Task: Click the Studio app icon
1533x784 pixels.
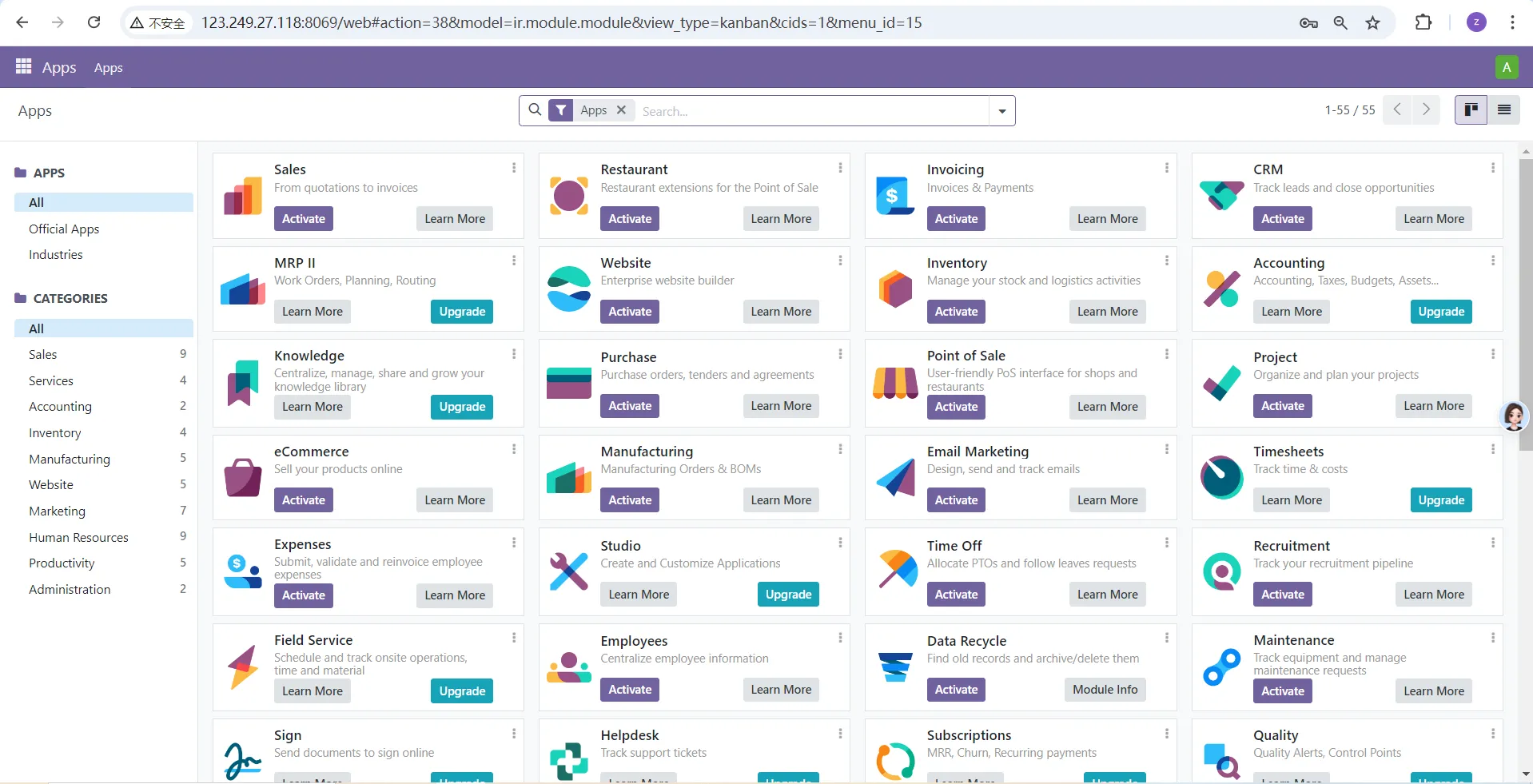Action: click(569, 571)
